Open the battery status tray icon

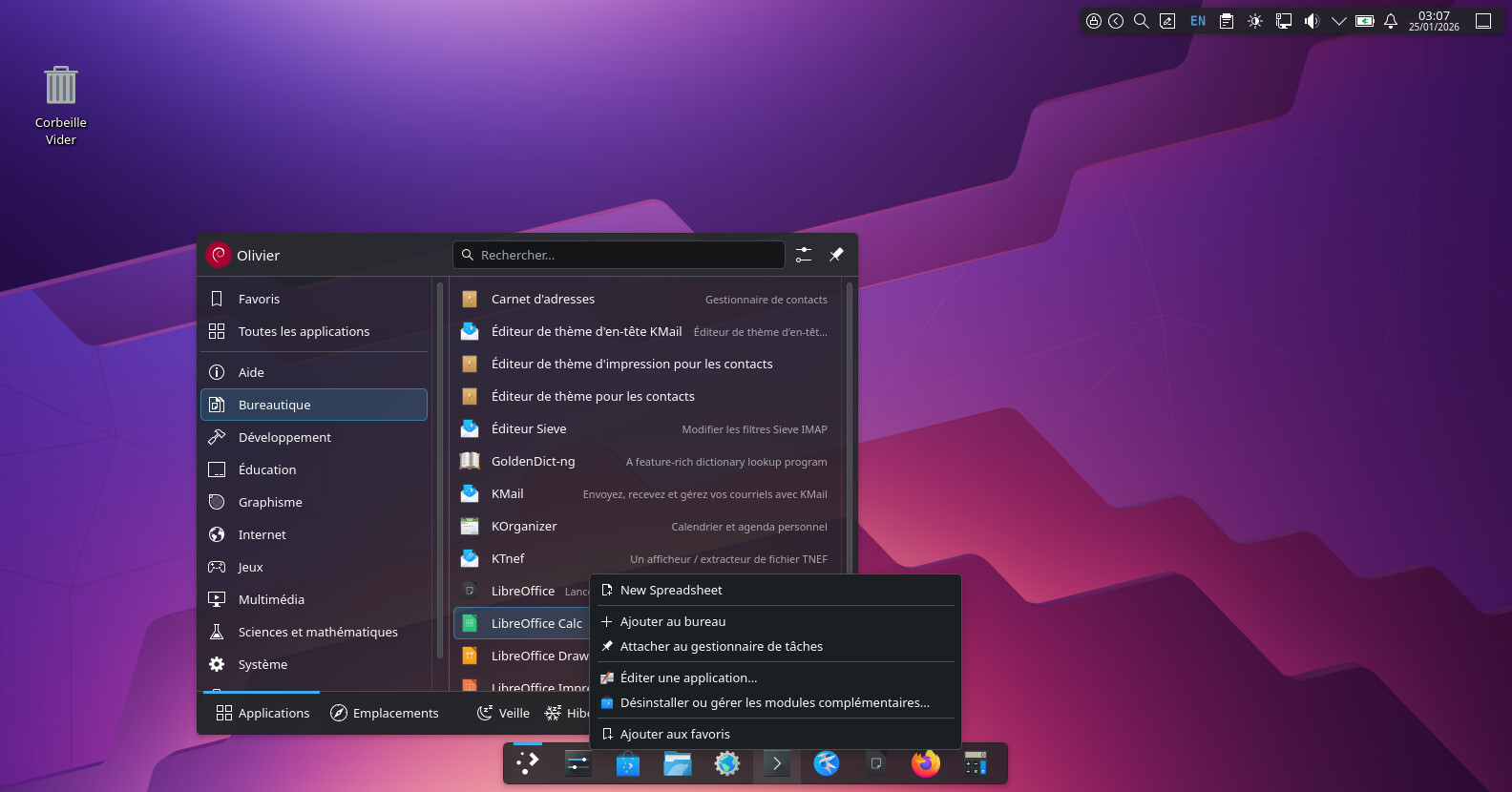pyautogui.click(x=1365, y=21)
